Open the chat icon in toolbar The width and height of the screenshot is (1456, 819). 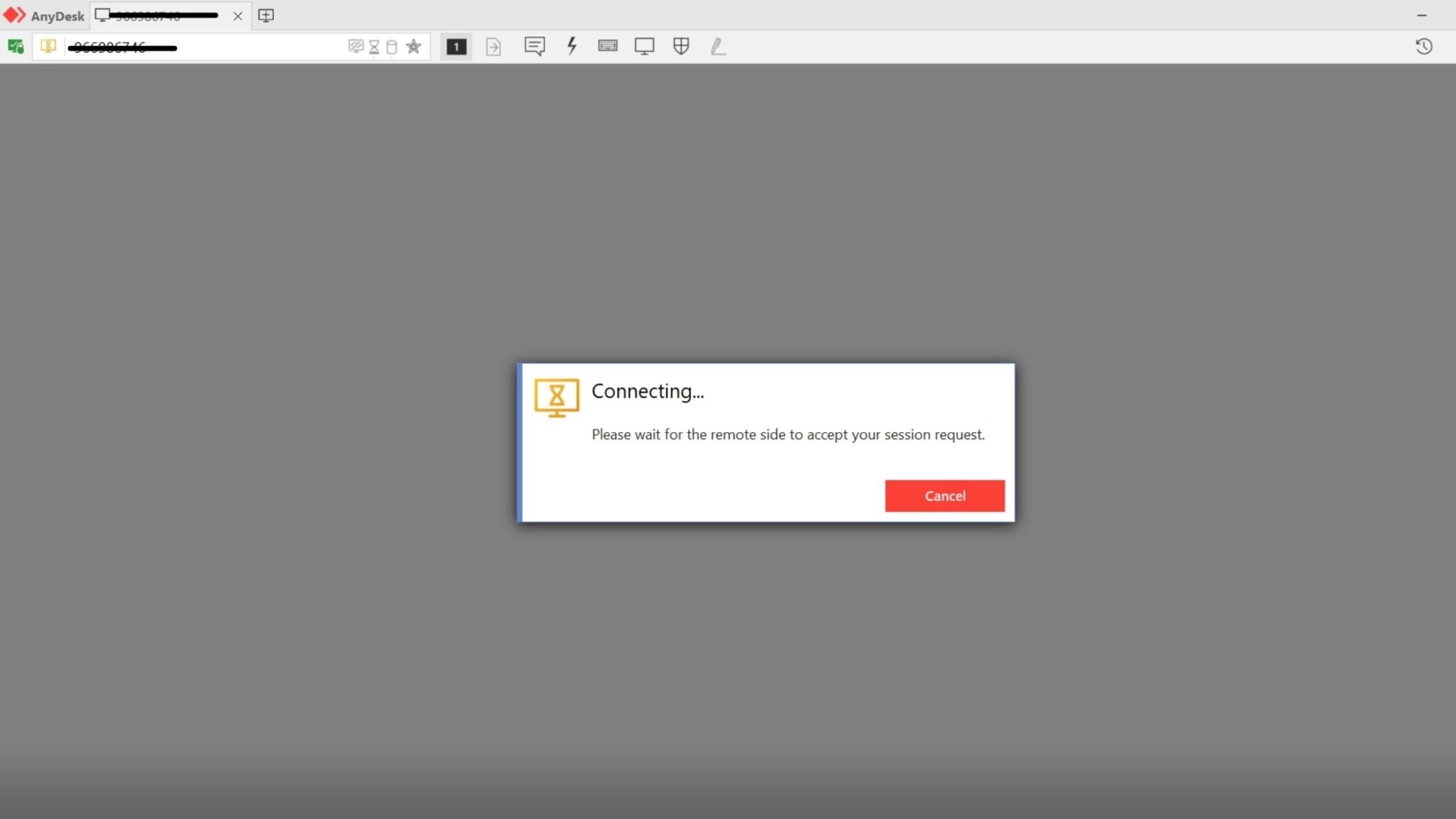[x=534, y=46]
